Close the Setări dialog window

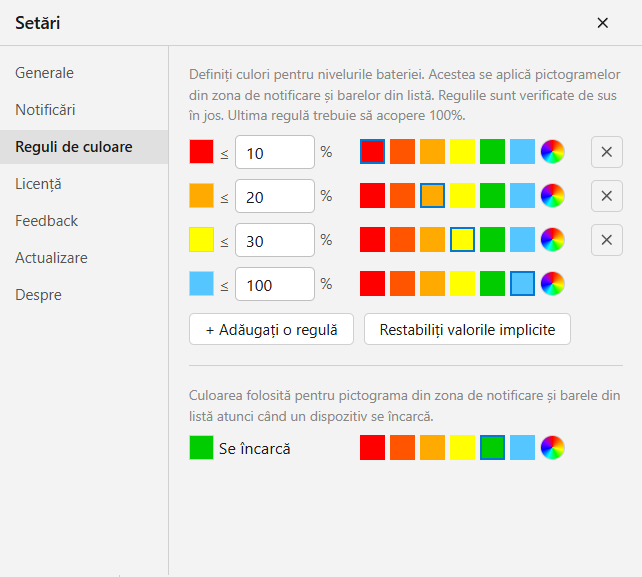pos(602,23)
